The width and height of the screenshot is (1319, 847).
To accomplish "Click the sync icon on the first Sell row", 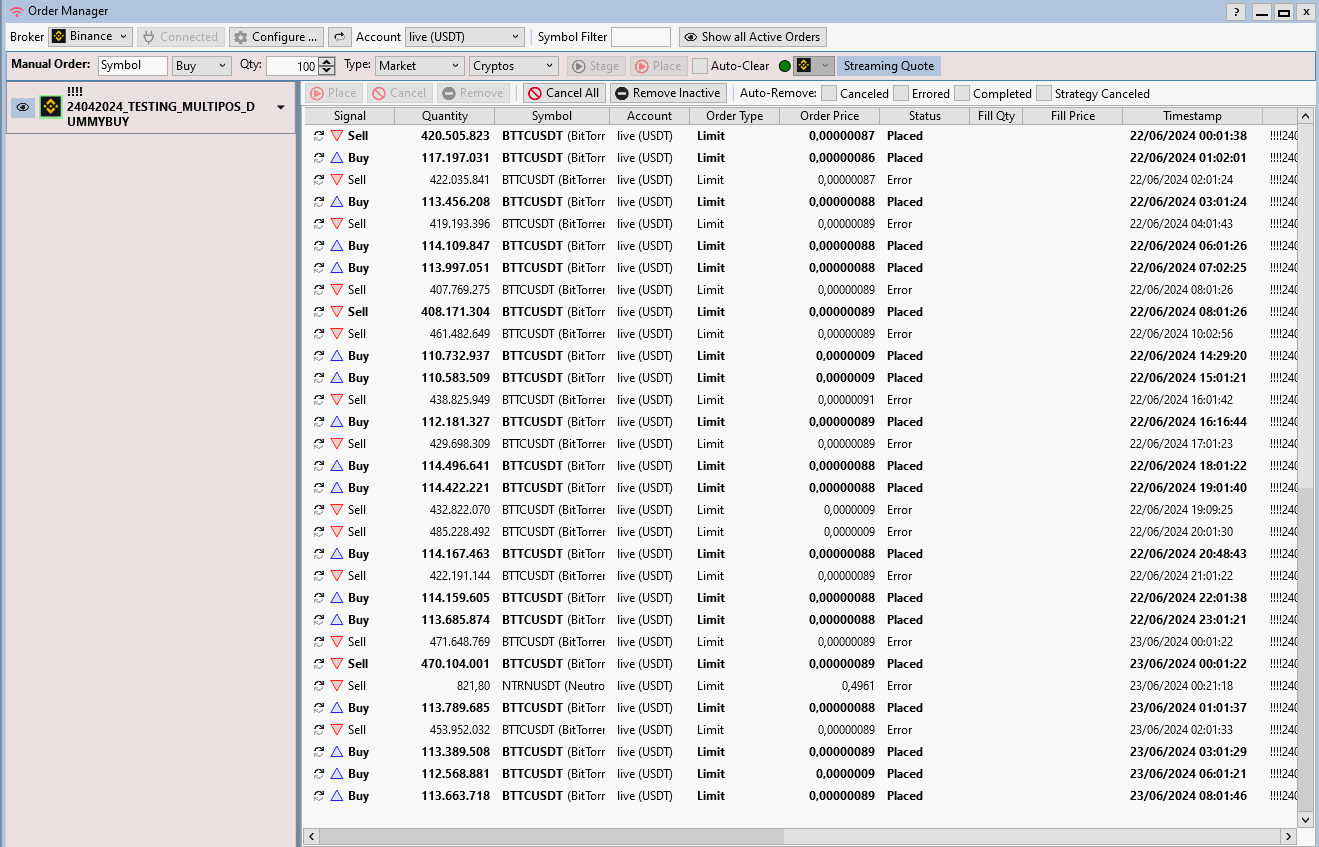I will pyautogui.click(x=319, y=136).
